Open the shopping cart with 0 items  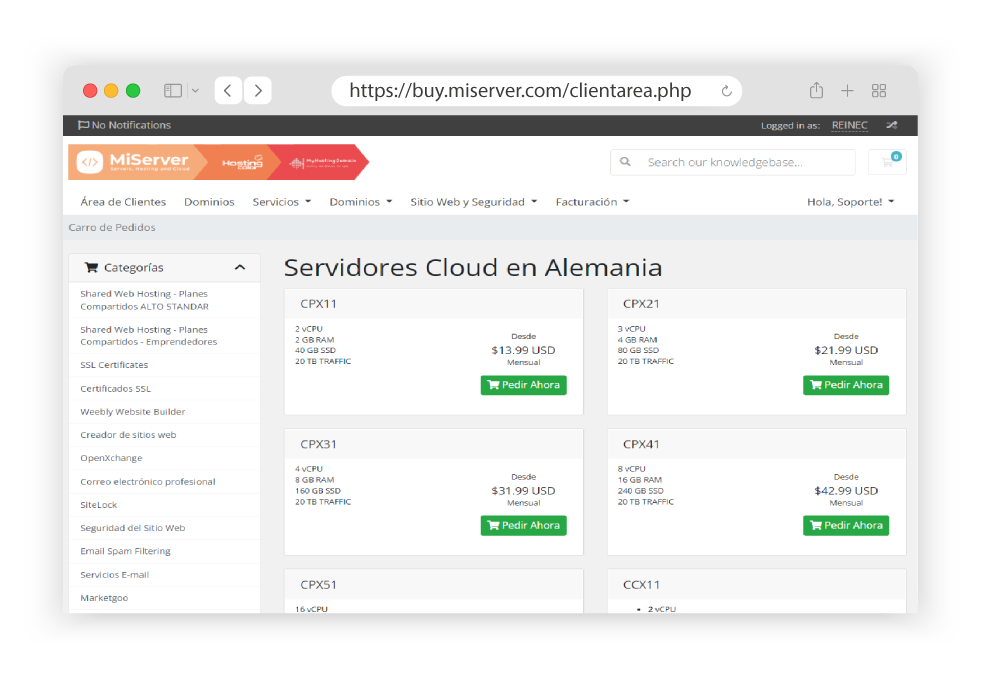click(x=886, y=161)
